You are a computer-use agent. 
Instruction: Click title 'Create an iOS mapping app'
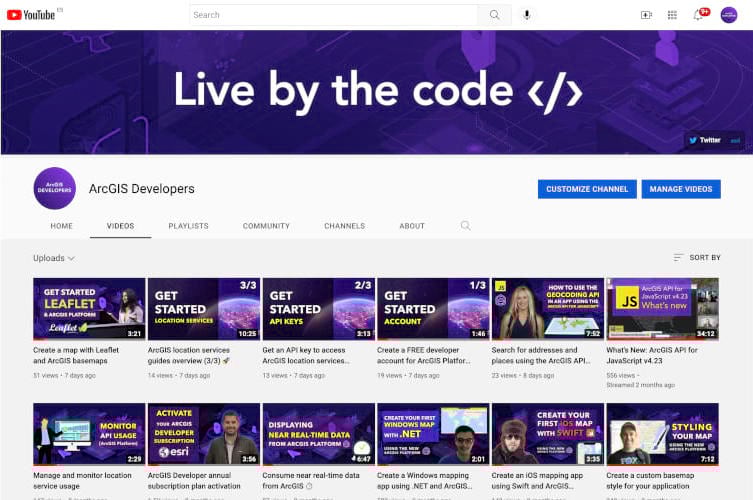click(x=537, y=481)
